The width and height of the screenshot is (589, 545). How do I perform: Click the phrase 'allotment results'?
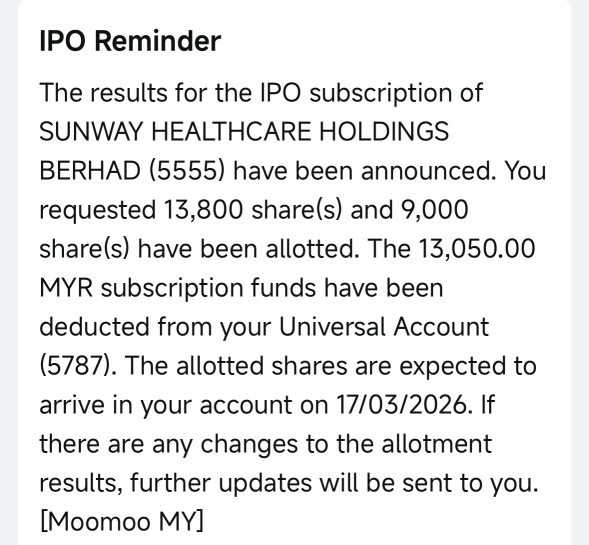tap(266, 463)
